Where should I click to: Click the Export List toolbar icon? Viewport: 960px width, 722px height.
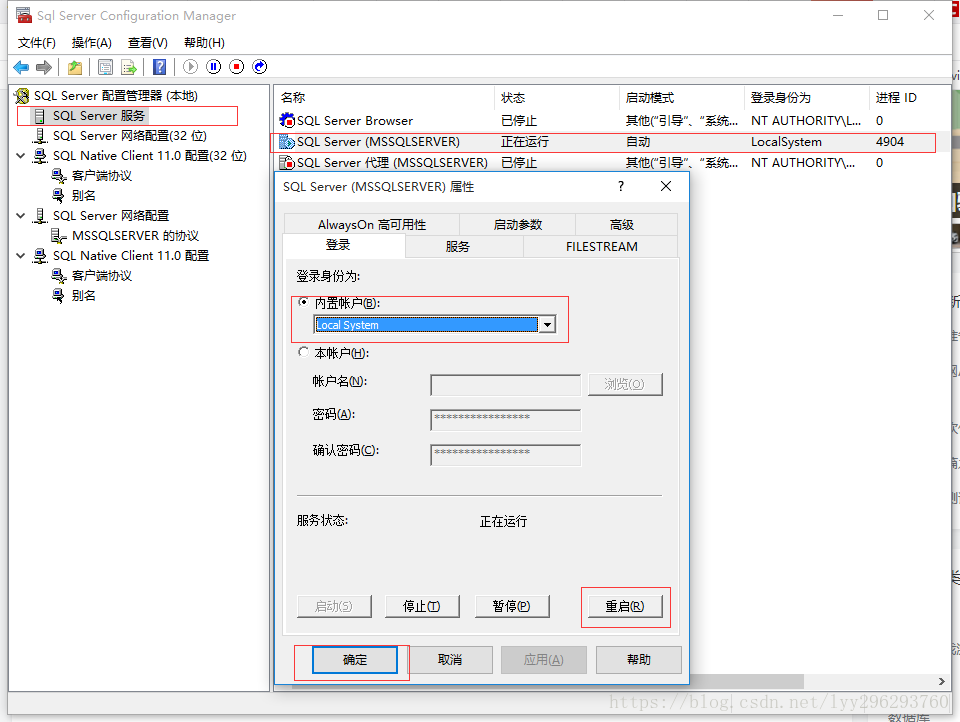pos(129,67)
